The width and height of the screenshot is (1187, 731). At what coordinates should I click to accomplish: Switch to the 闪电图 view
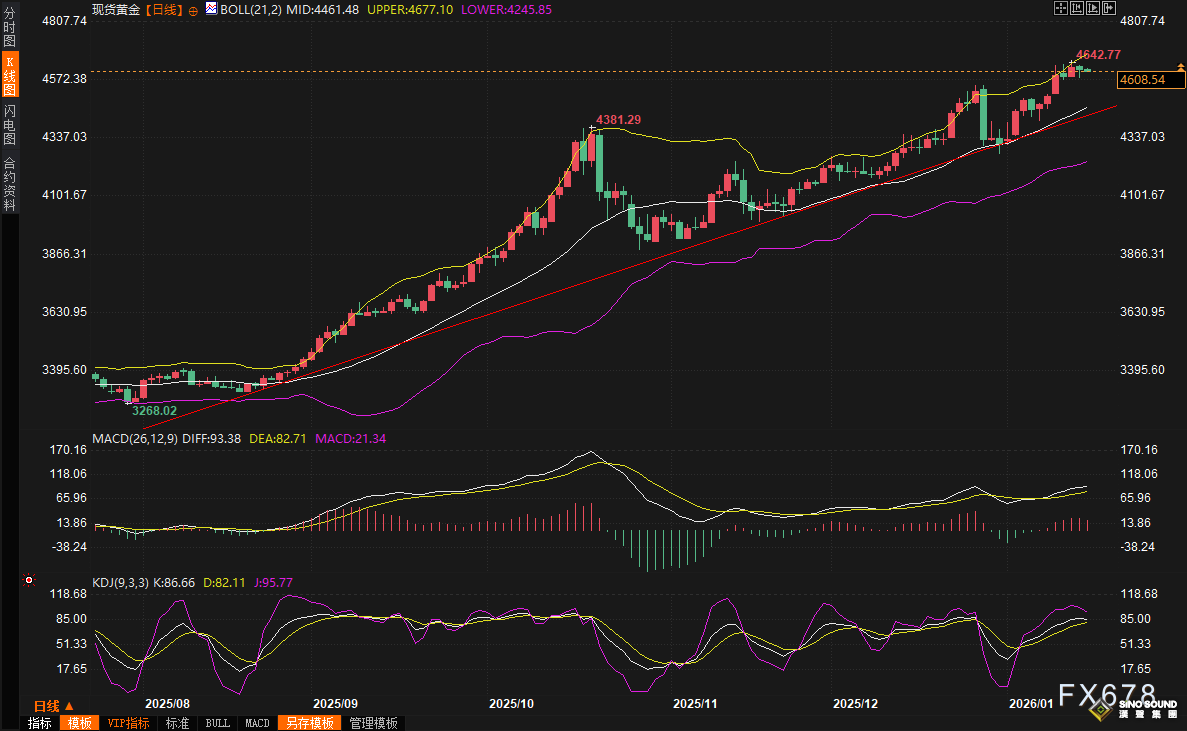coord(9,124)
